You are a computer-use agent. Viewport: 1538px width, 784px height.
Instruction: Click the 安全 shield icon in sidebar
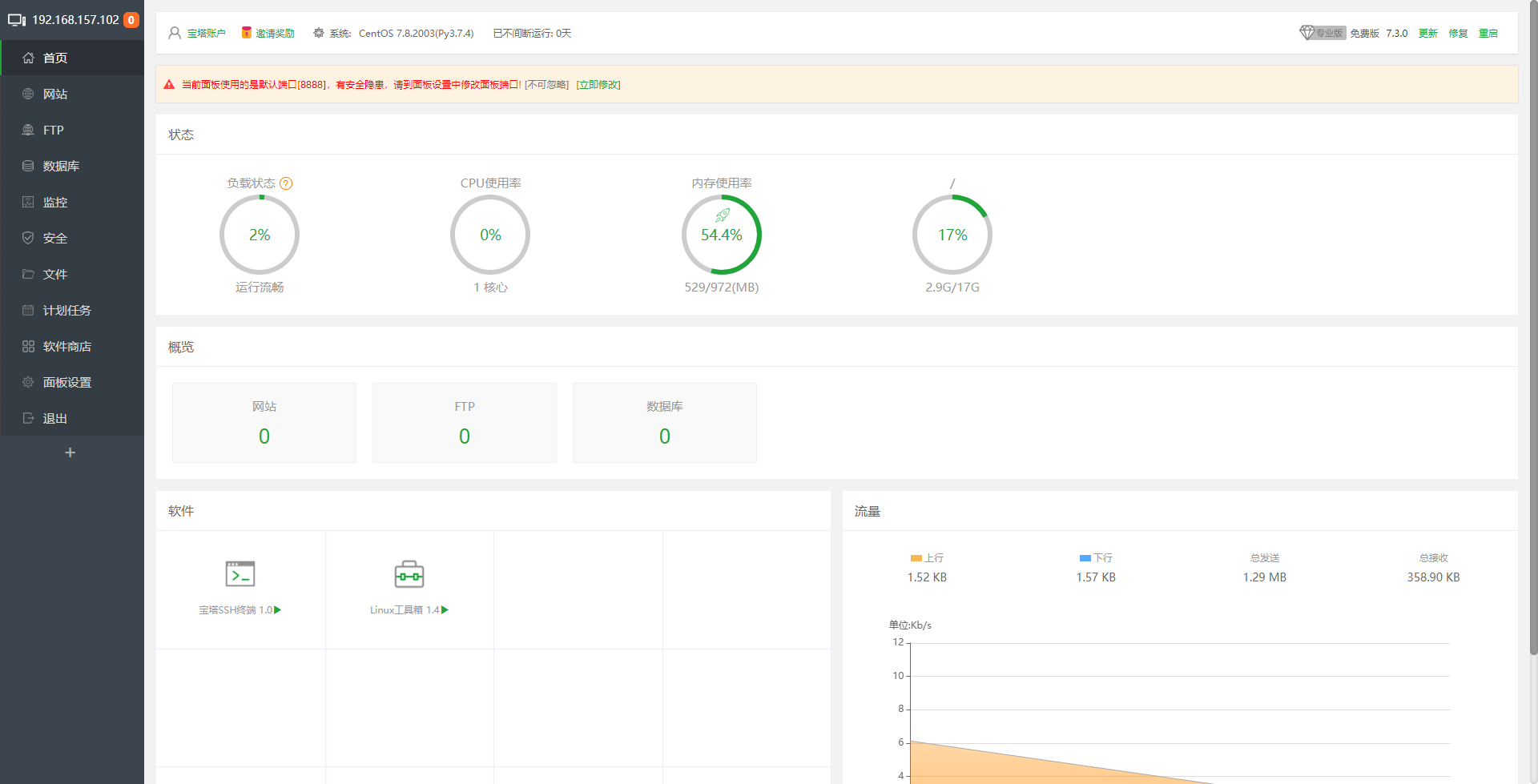[28, 238]
